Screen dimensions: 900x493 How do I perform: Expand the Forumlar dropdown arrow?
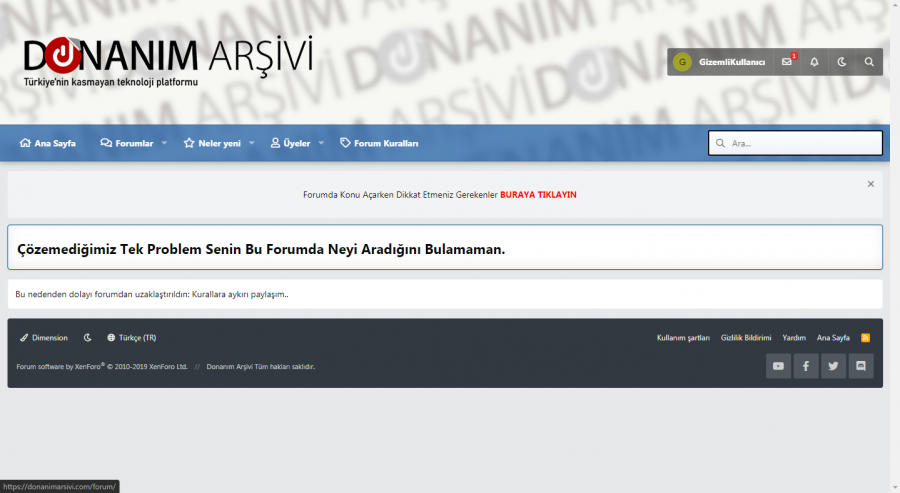[x=164, y=143]
